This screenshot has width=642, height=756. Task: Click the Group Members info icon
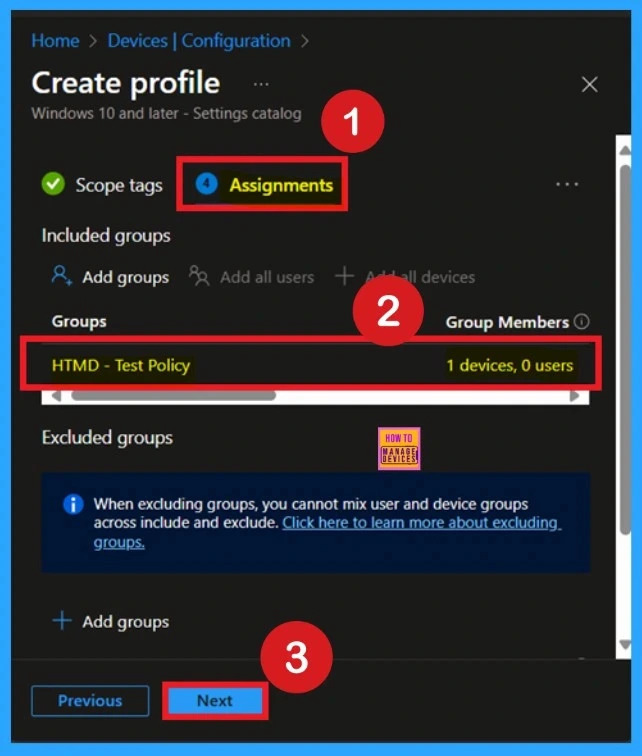coord(582,322)
